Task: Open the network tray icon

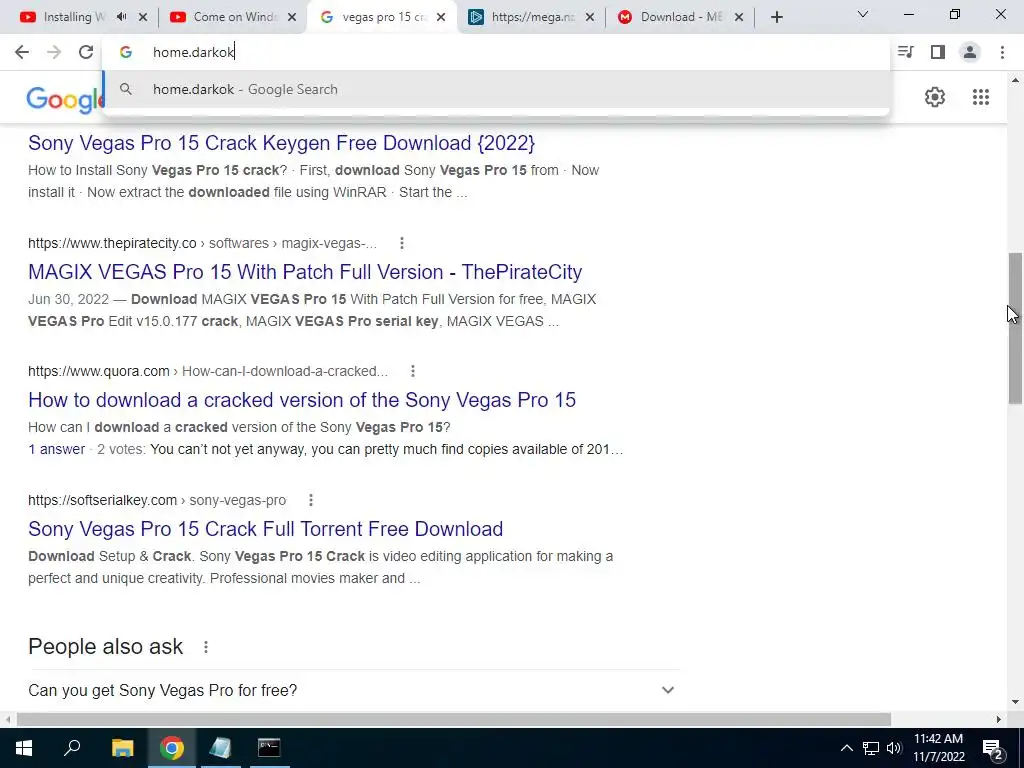Action: click(x=871, y=748)
